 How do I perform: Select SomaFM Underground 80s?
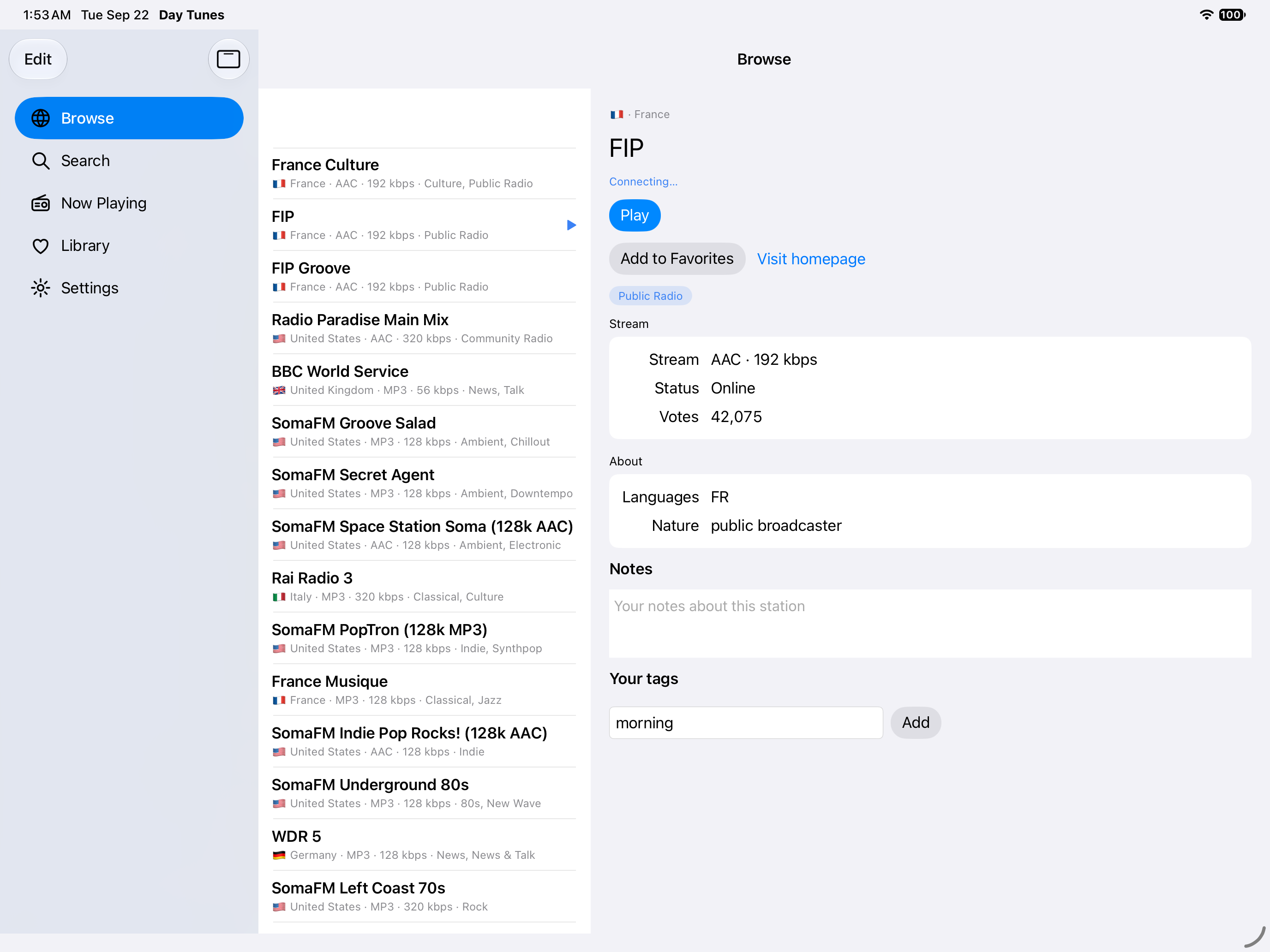[424, 793]
